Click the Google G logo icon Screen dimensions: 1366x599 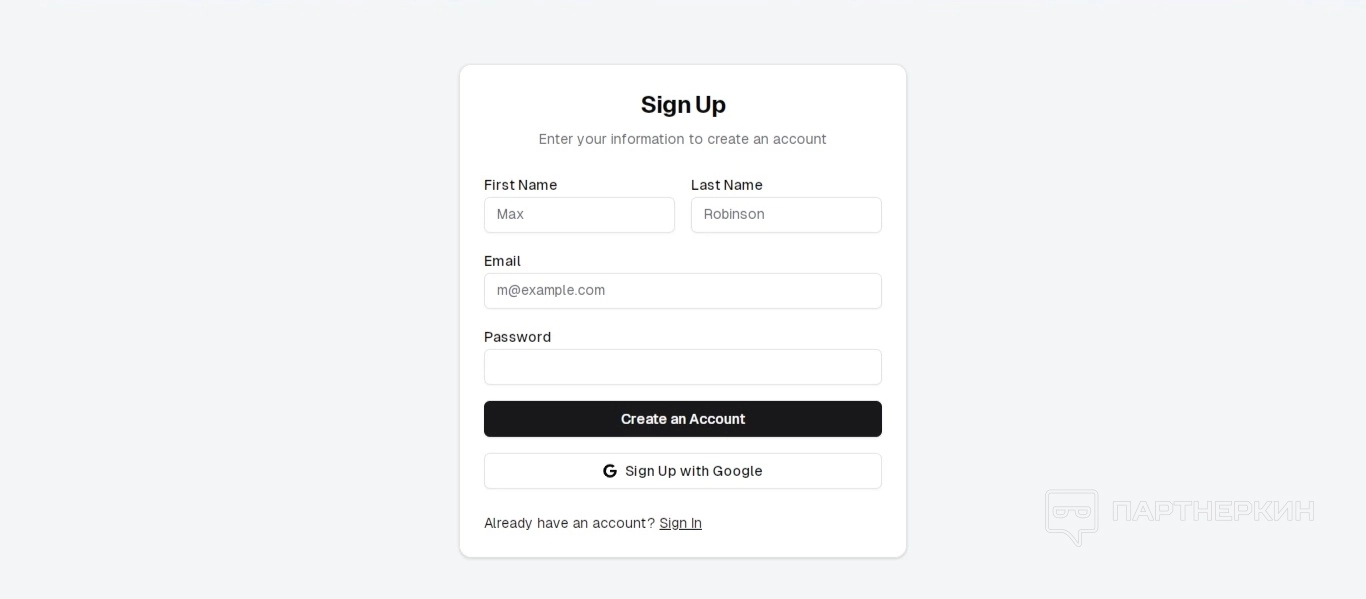(x=610, y=471)
